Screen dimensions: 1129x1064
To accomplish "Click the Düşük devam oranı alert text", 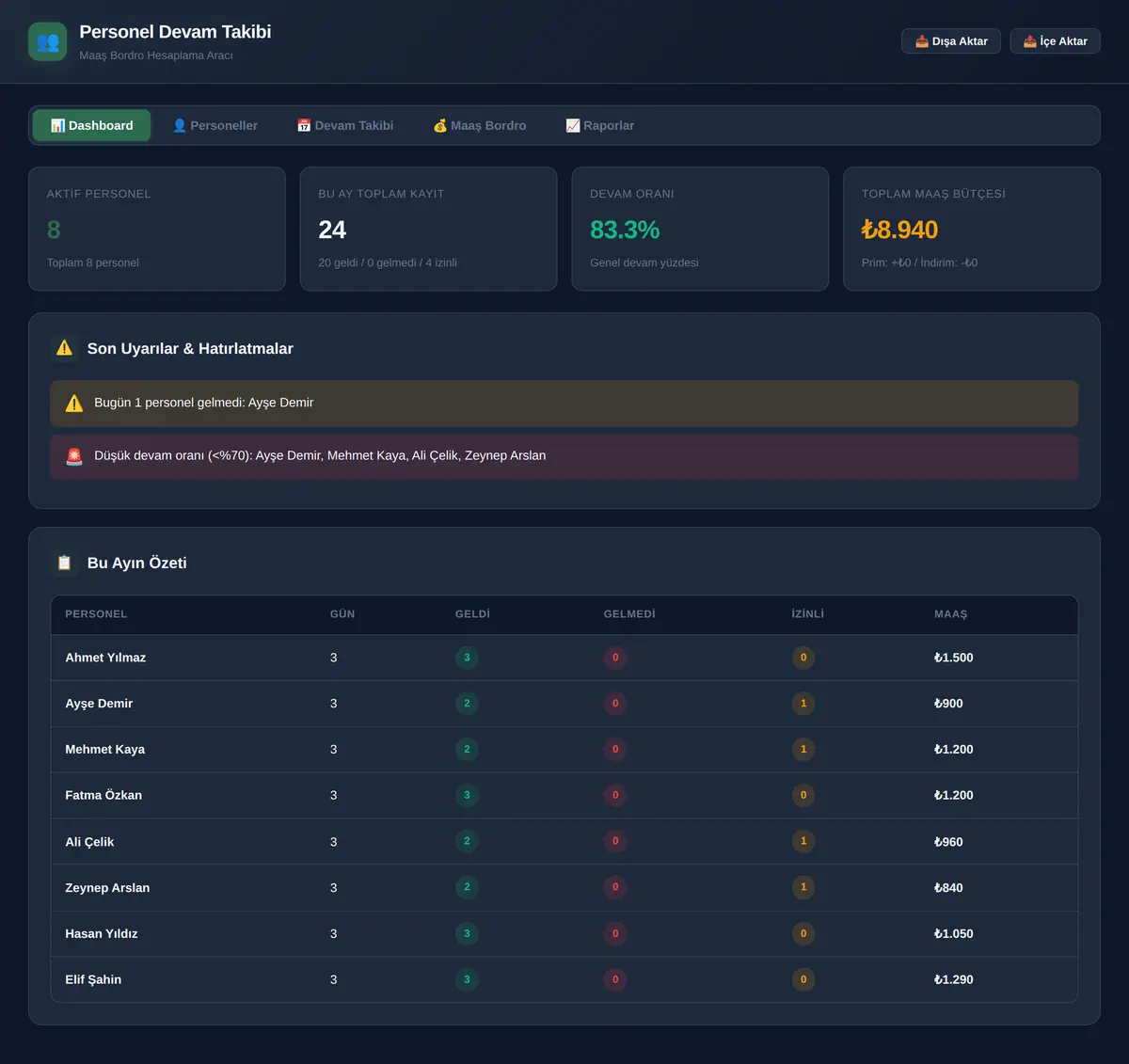I will pos(320,455).
